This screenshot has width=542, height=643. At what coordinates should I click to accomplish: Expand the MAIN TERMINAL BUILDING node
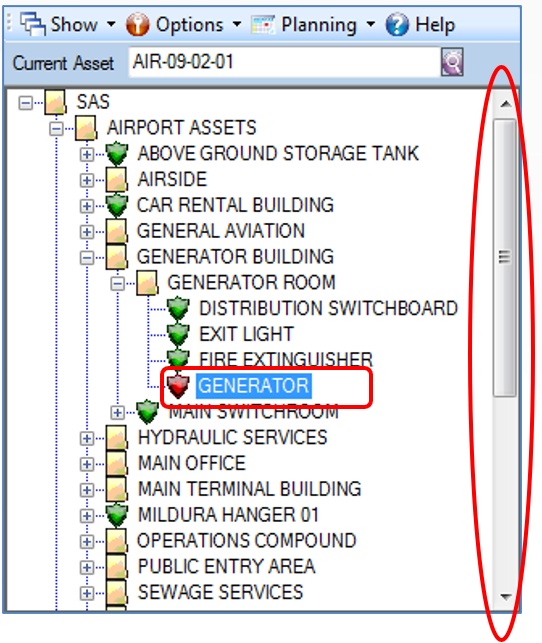coord(87,490)
